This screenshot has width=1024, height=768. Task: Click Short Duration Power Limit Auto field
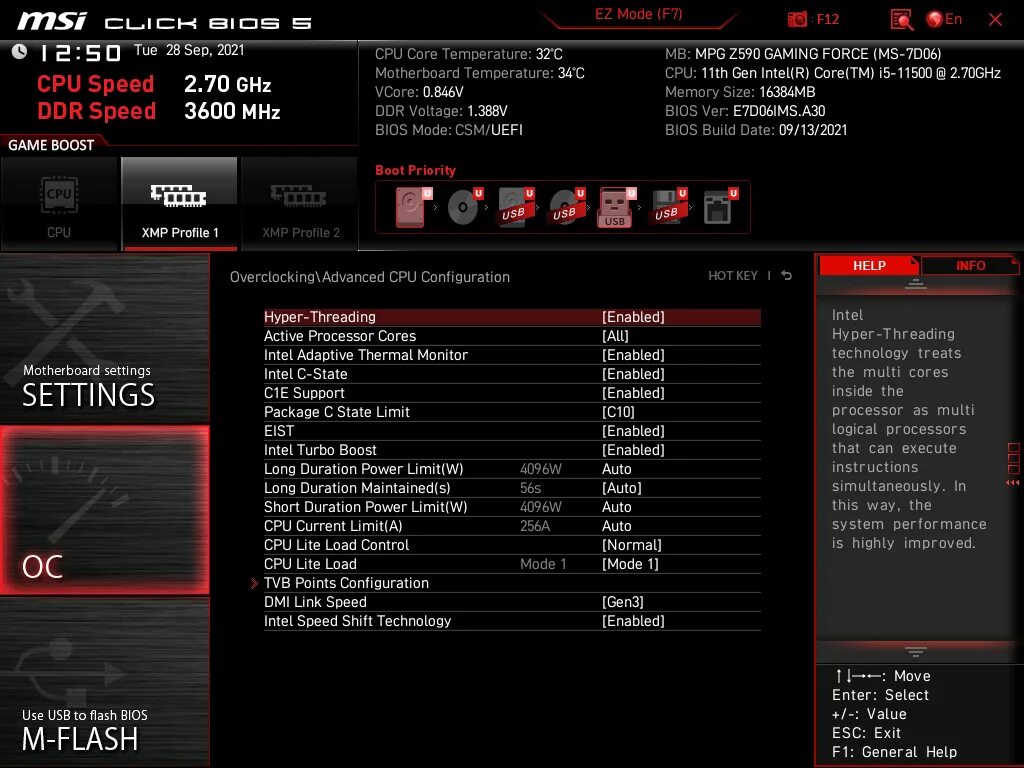(x=616, y=507)
